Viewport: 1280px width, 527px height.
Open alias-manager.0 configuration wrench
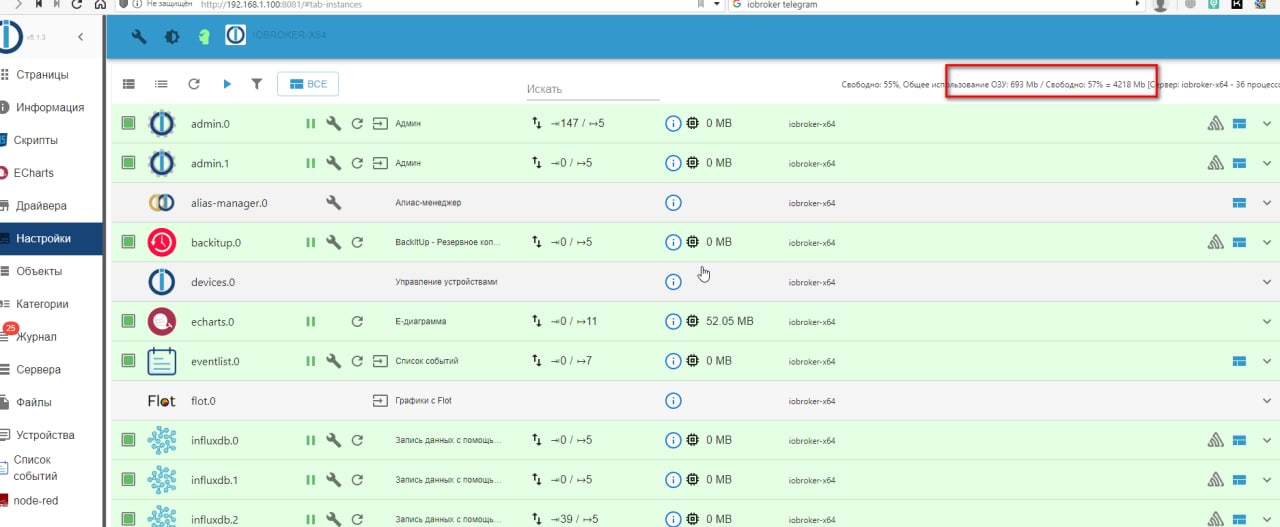click(x=334, y=203)
